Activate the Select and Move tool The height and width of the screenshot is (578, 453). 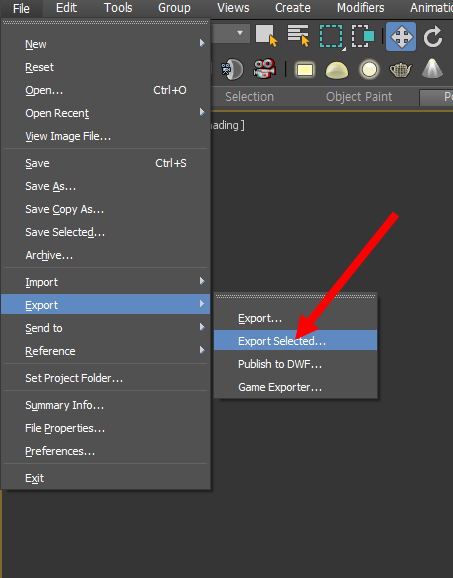401,36
